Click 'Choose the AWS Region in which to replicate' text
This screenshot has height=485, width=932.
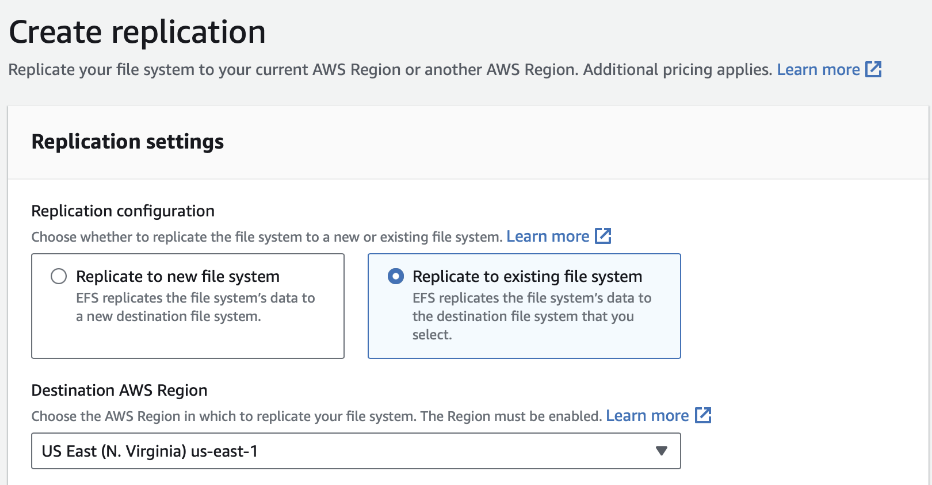[317, 416]
